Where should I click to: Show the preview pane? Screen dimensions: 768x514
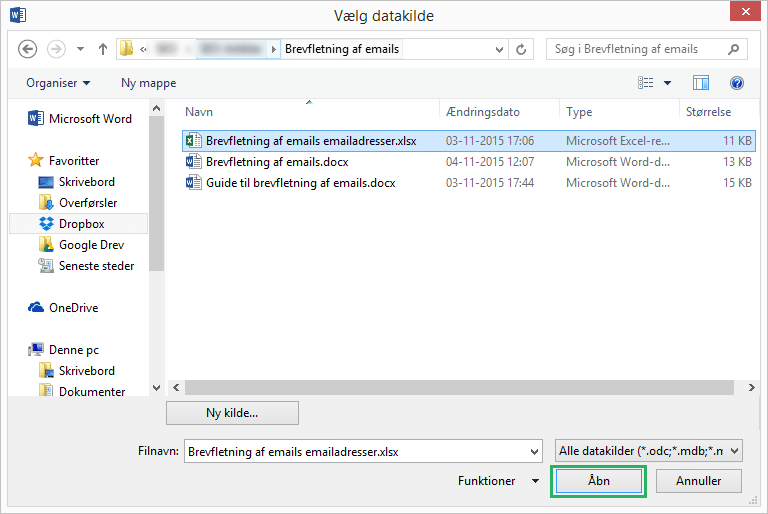tap(701, 83)
